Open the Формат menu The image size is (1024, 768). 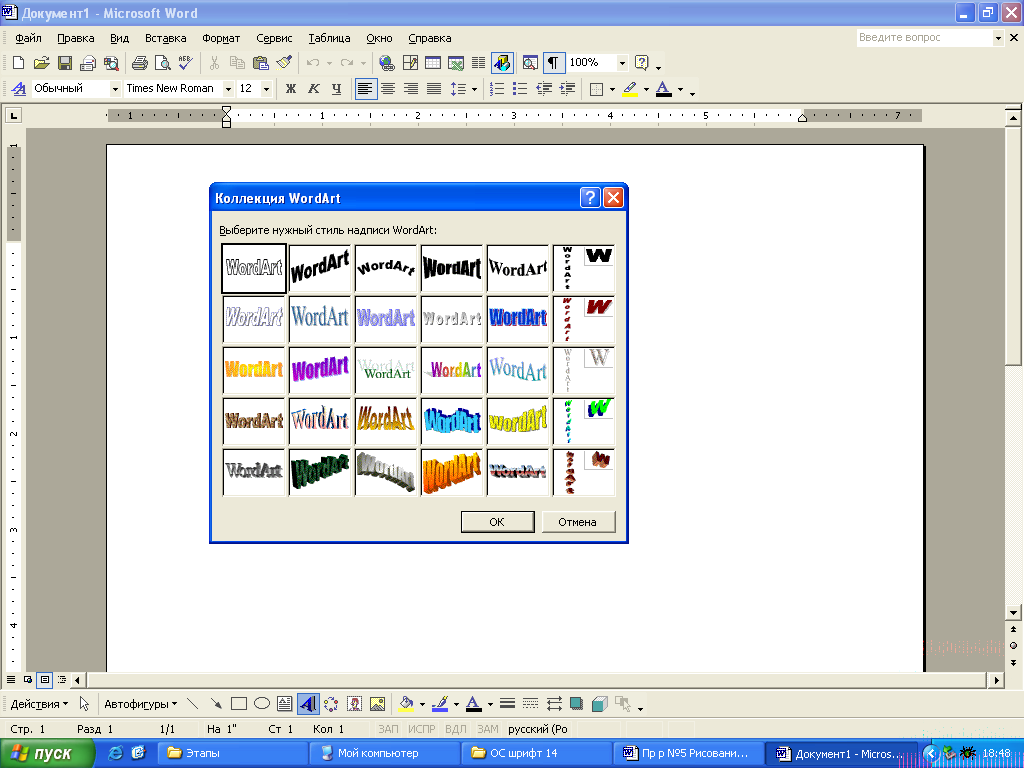pos(221,38)
